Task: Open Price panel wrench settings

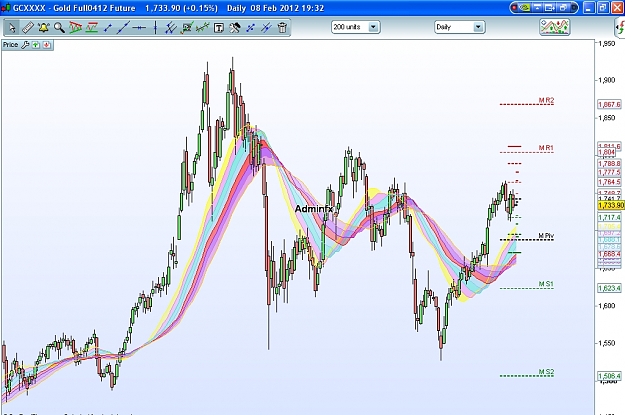Action: click(x=25, y=45)
